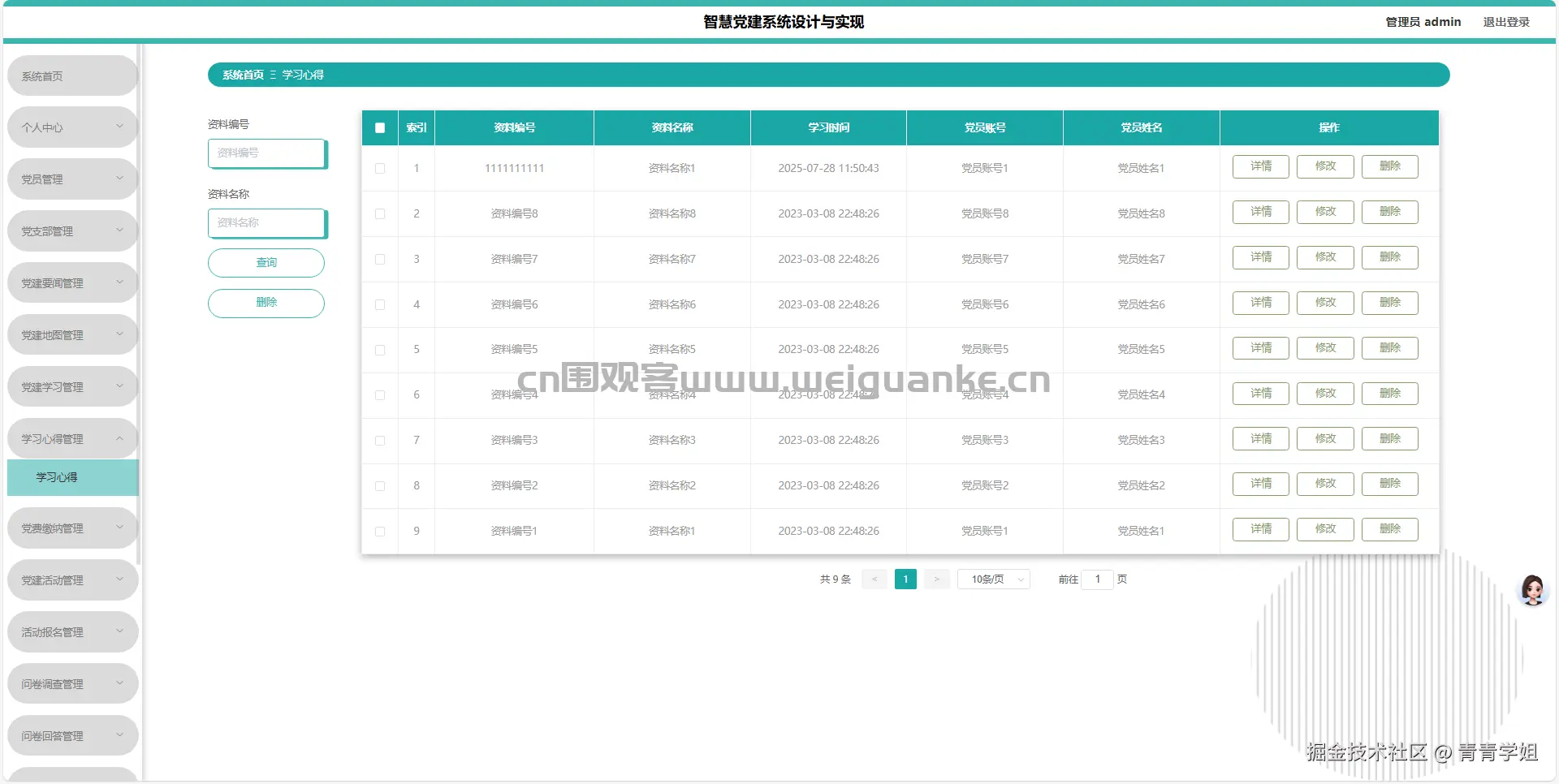The width and height of the screenshot is (1559, 784).
Task: Expand the 党支部管理 sidebar menu
Action: 72,231
